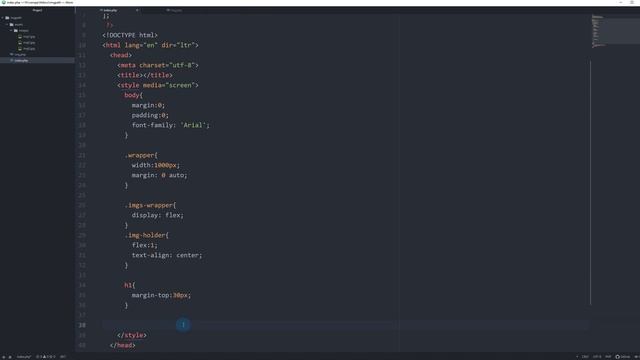Click the margin:0; declaration

tap(148, 105)
